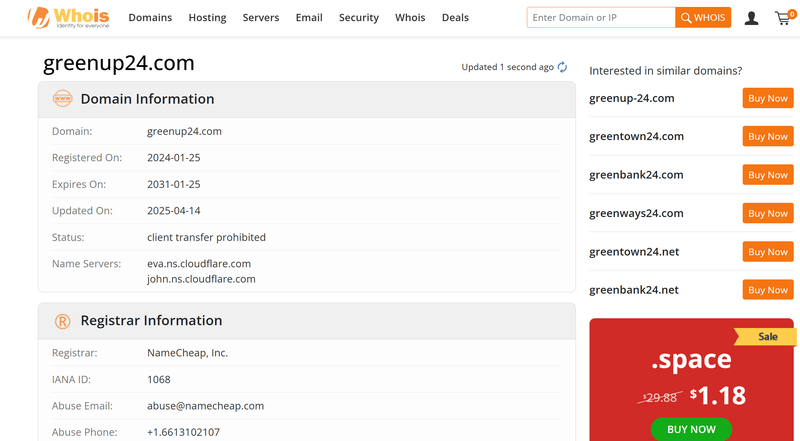Click the Updated 1 second ago text
Screen dimensions: 800x441
507,67
